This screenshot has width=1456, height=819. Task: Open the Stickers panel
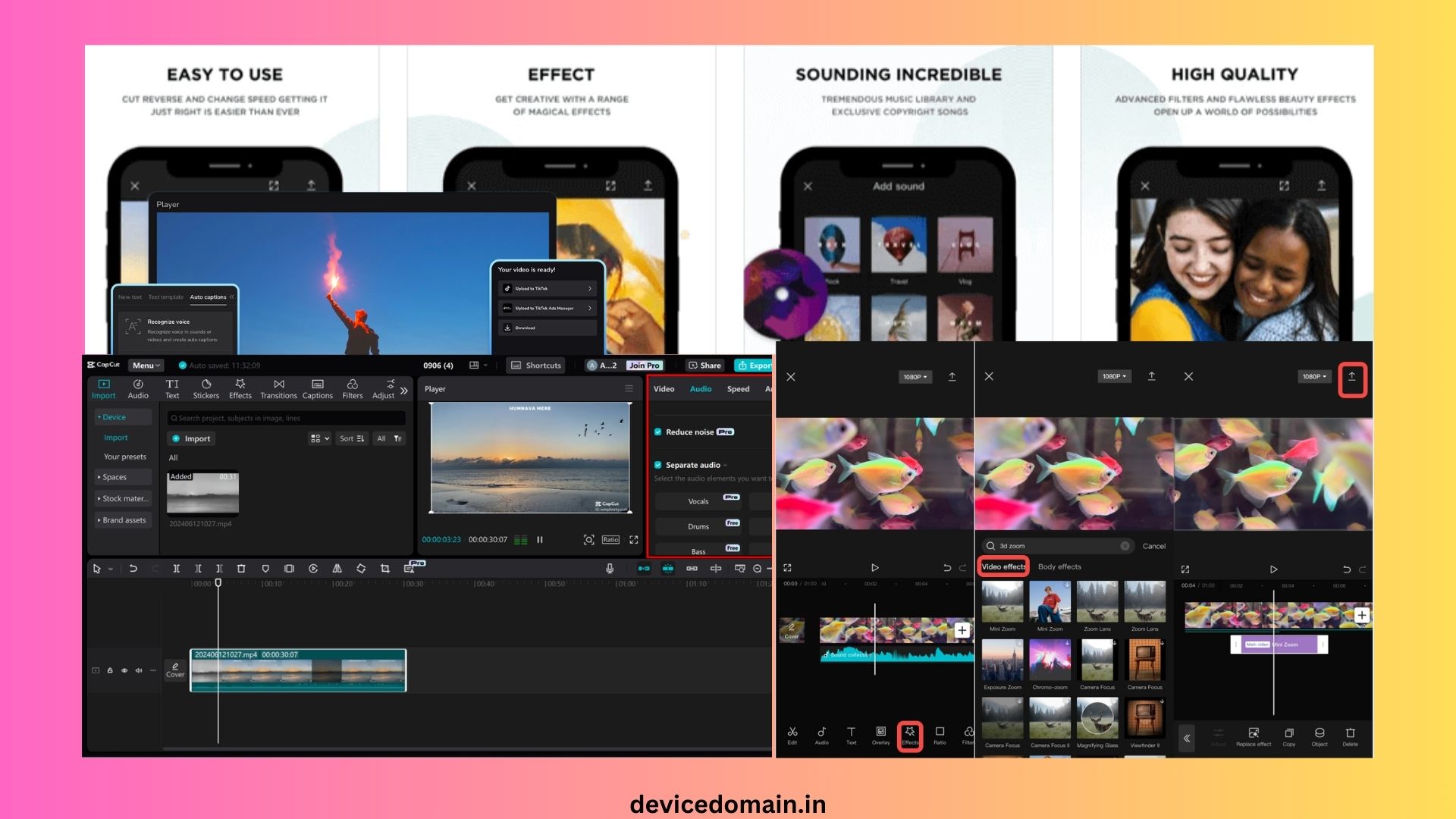206,388
